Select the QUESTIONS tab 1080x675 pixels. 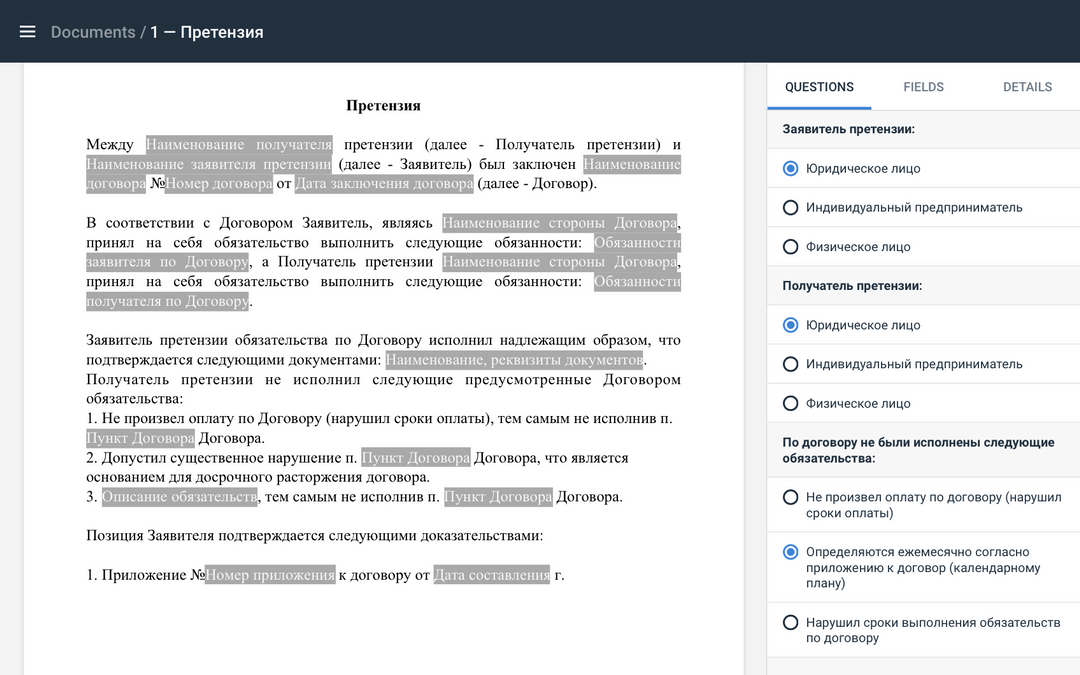click(819, 87)
